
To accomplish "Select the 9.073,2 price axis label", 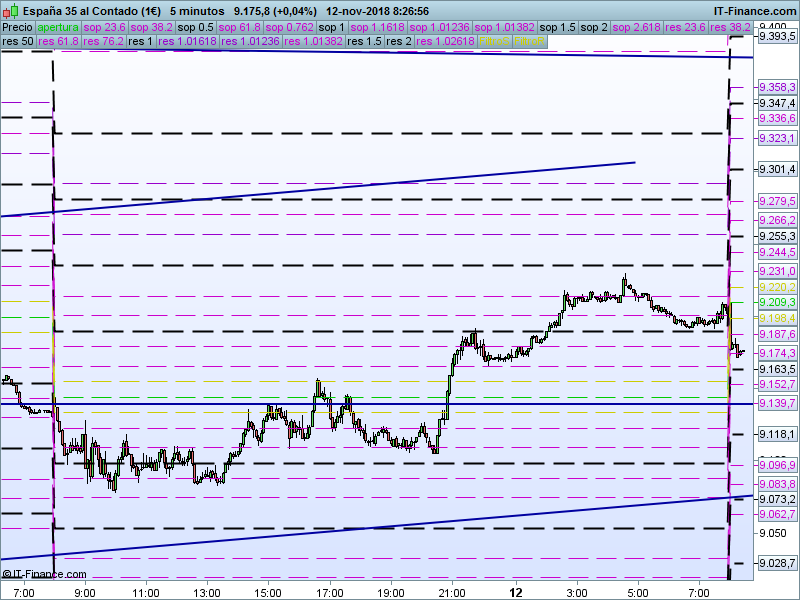I will 777,499.
